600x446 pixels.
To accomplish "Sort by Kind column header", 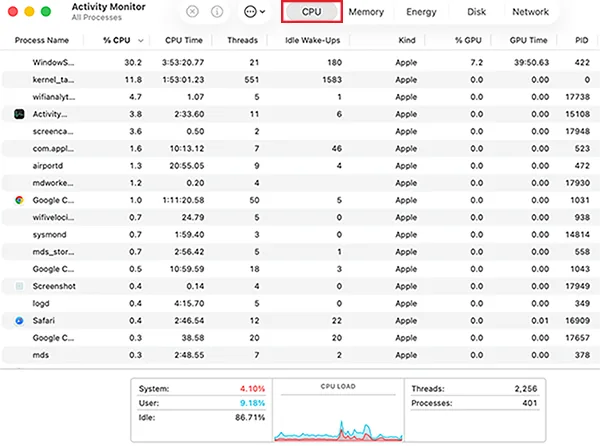I will (x=407, y=40).
